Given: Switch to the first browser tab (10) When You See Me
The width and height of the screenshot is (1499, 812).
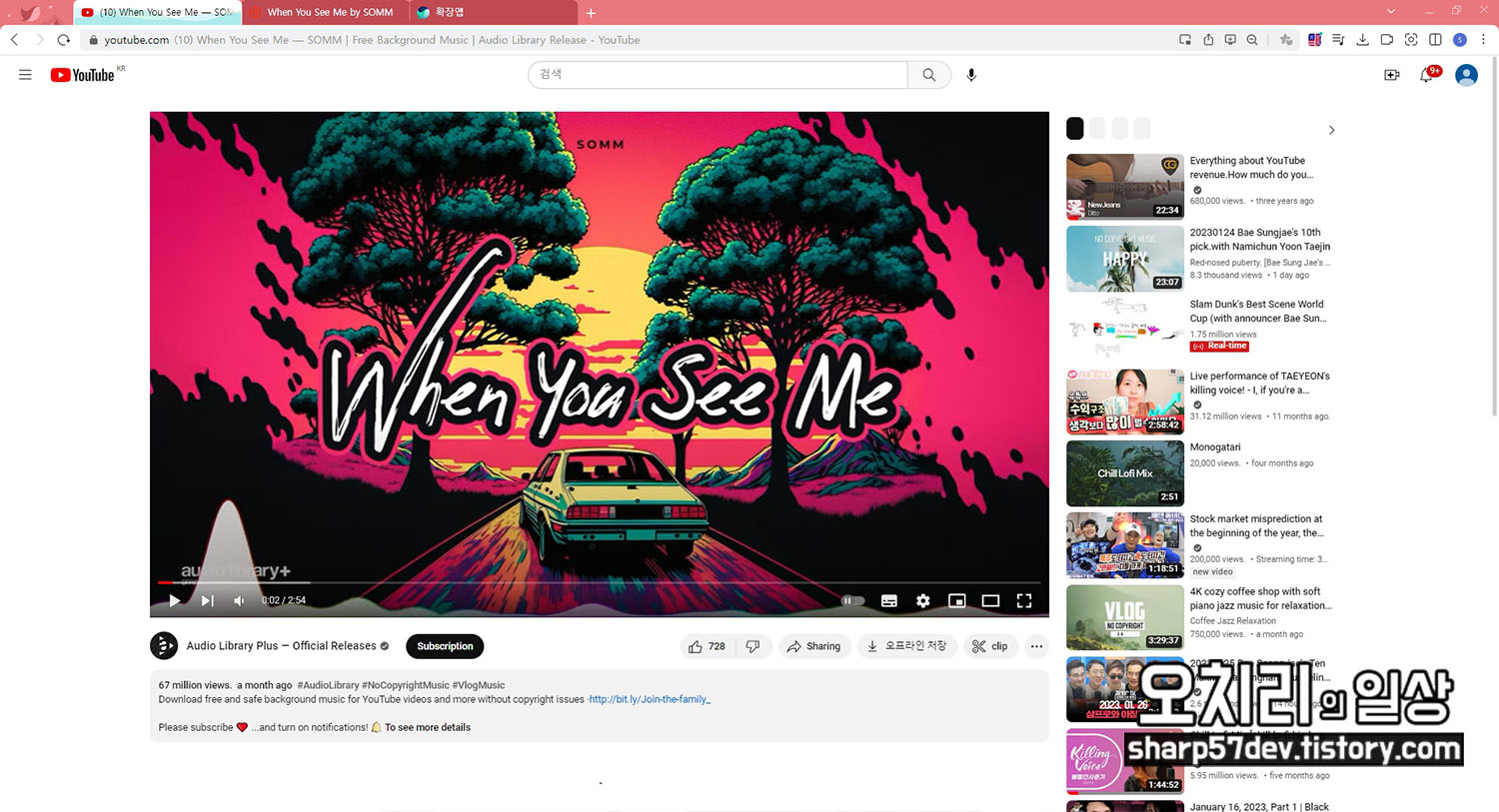Looking at the screenshot, I should (157, 12).
